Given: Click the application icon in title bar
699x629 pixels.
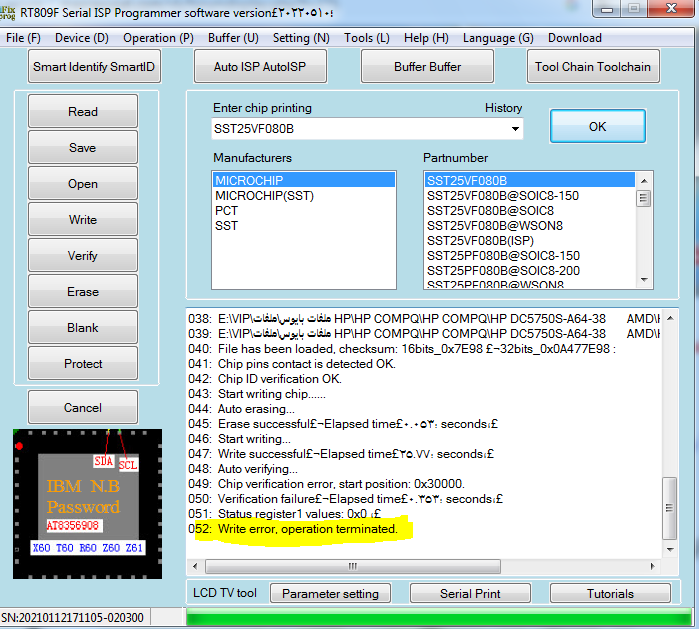Looking at the screenshot, I should point(8,12).
